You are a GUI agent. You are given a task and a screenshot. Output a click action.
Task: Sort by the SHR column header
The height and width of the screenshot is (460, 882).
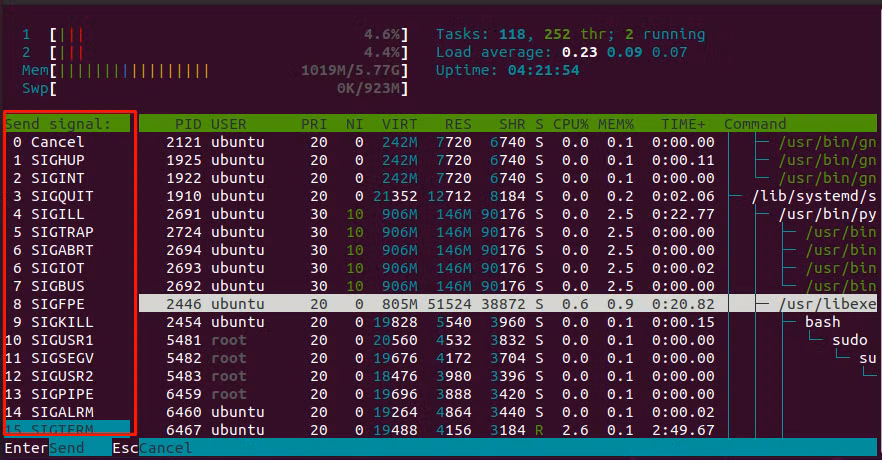[512, 124]
